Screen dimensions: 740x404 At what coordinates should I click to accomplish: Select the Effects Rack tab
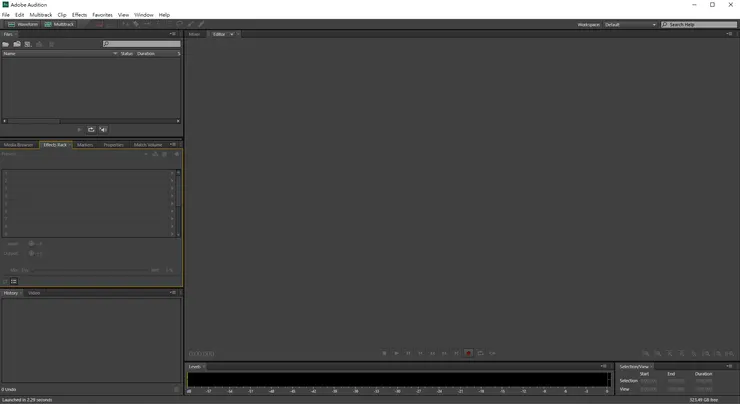[x=55, y=145]
